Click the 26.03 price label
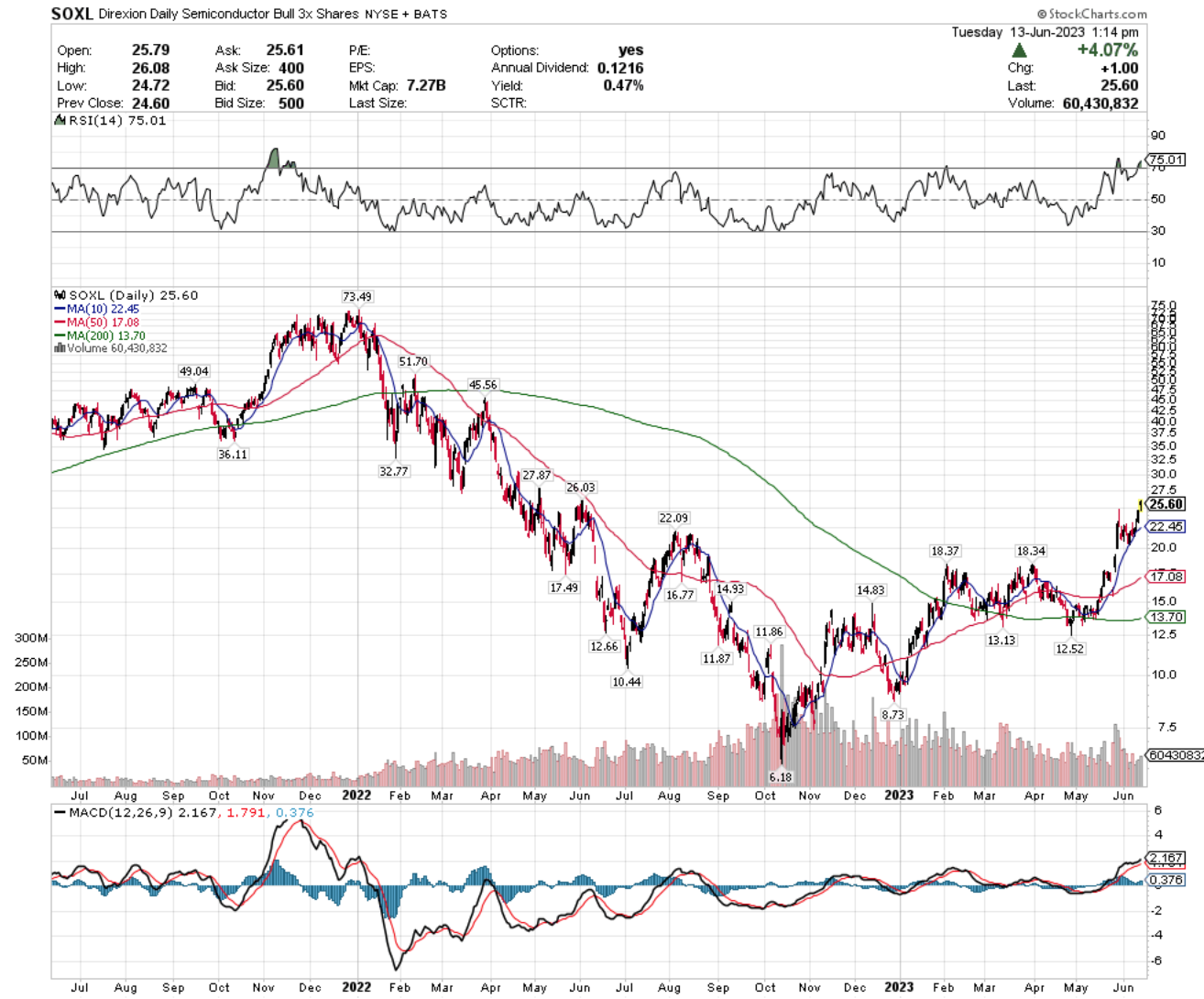The width and height of the screenshot is (1204, 999). point(580,488)
